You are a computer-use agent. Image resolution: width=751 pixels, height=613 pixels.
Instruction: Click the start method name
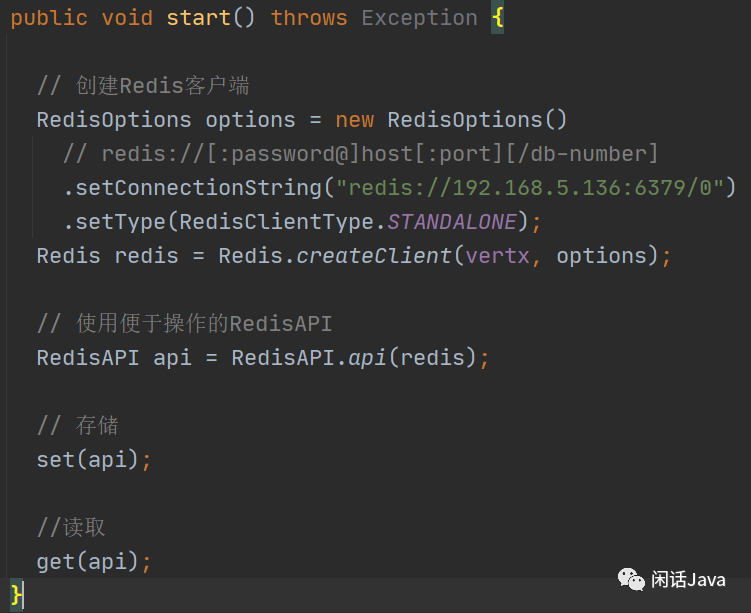pos(198,18)
